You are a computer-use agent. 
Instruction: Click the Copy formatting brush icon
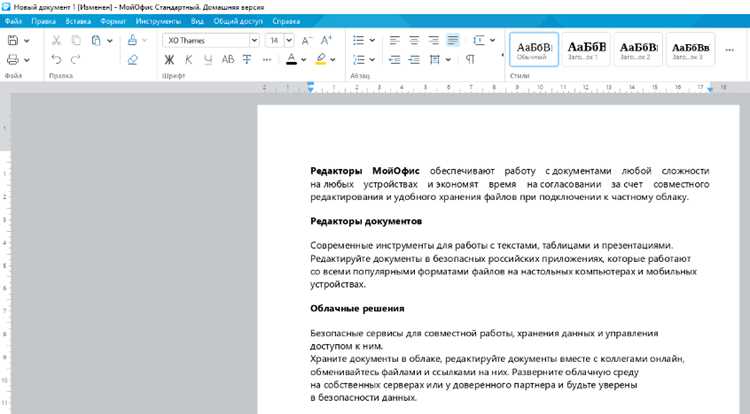coord(132,41)
